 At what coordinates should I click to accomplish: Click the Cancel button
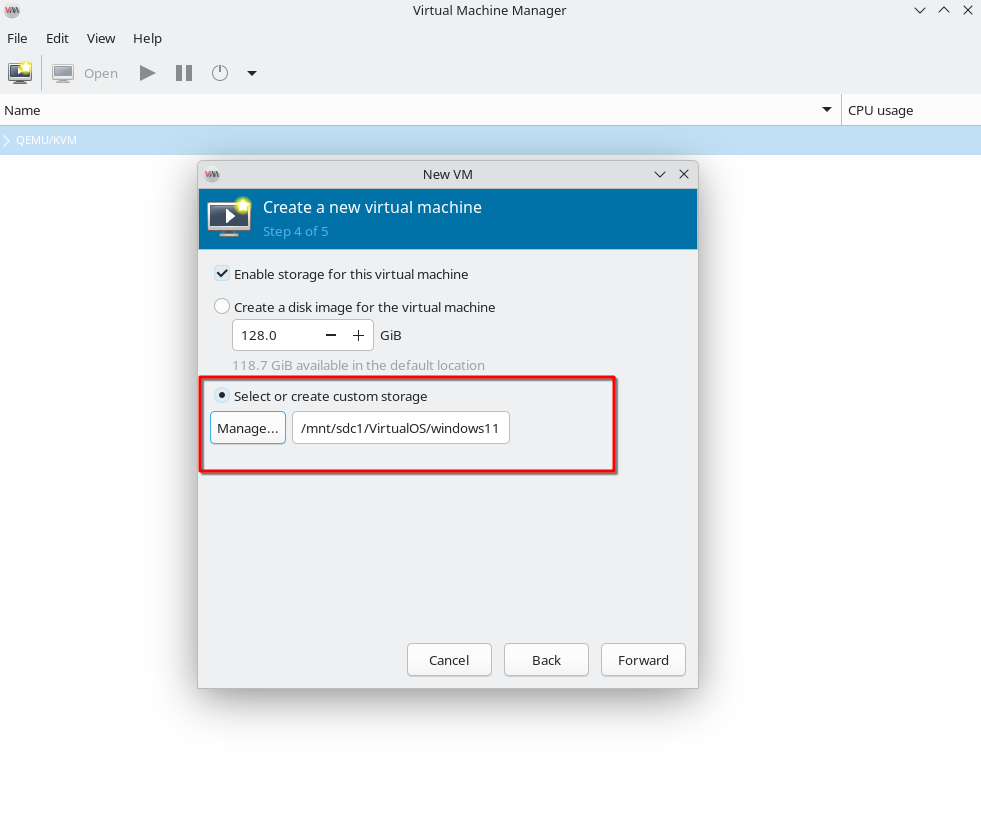(x=449, y=660)
